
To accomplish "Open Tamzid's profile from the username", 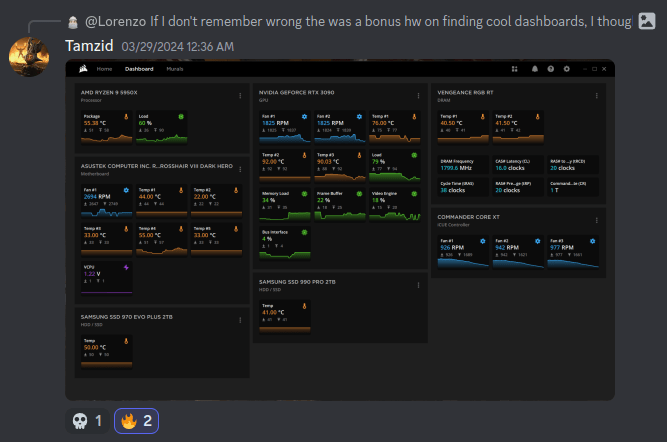I will [89, 46].
